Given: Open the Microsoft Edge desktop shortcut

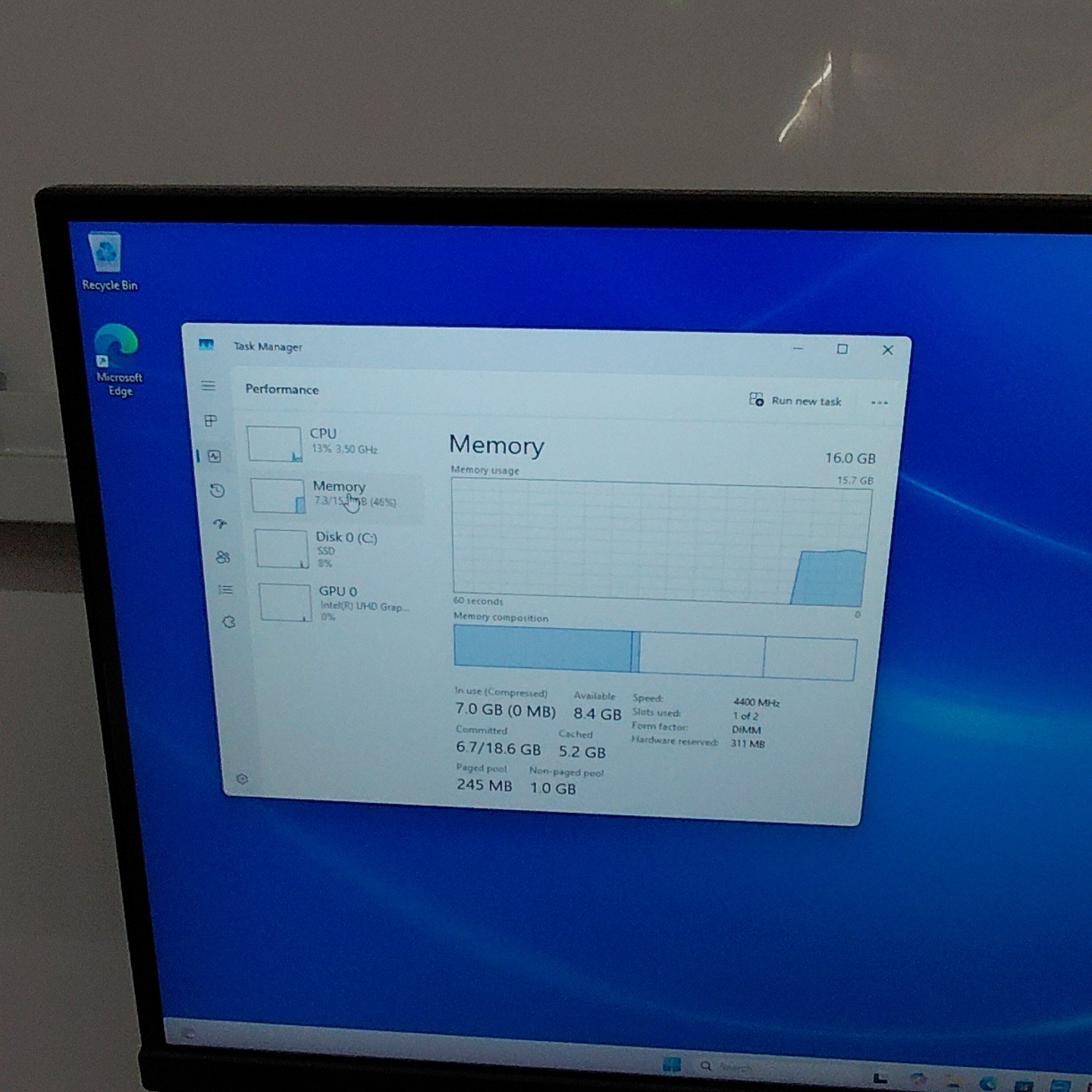Looking at the screenshot, I should (118, 359).
